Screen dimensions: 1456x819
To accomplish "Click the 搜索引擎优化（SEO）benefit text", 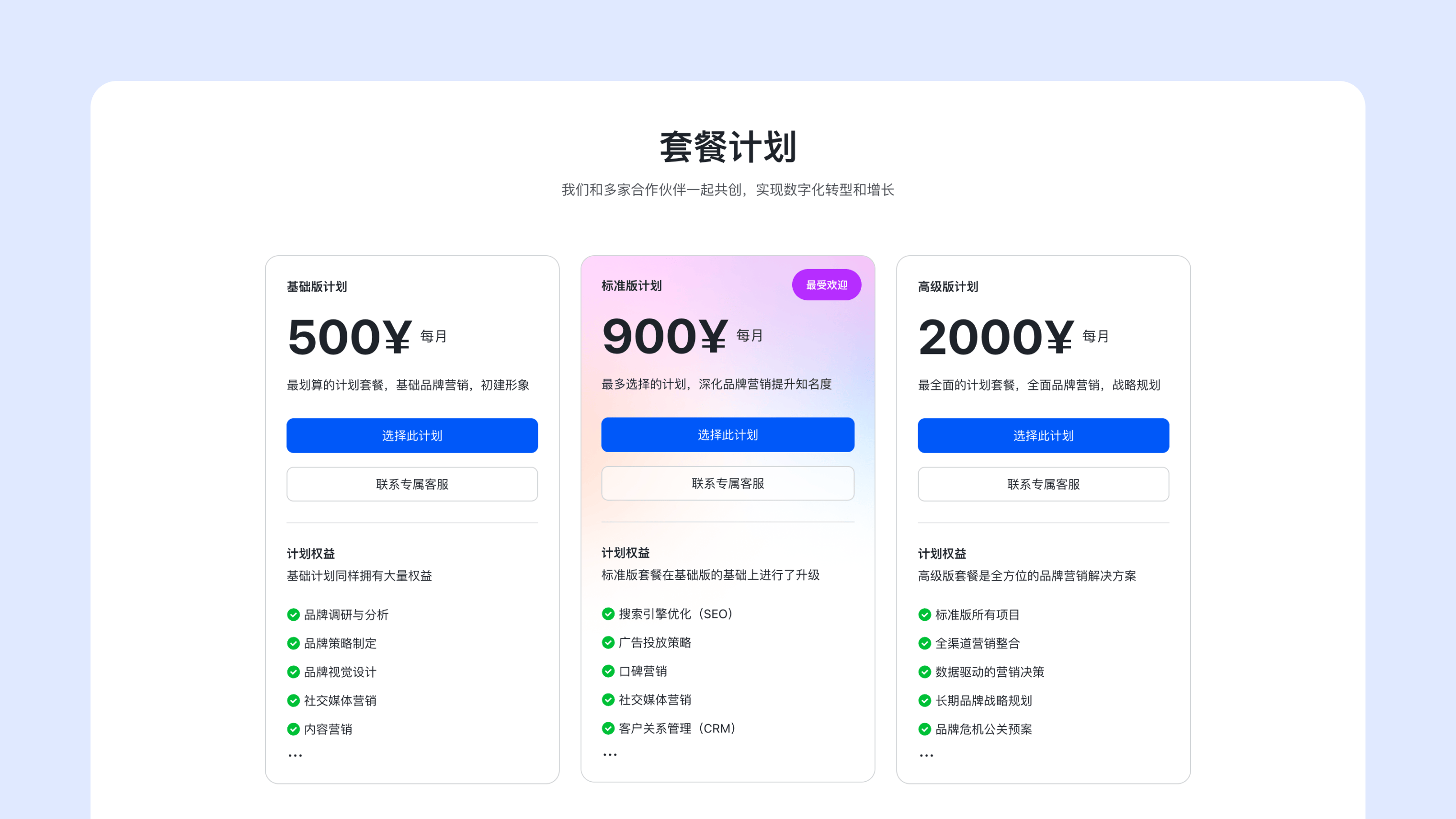I will pyautogui.click(x=676, y=614).
